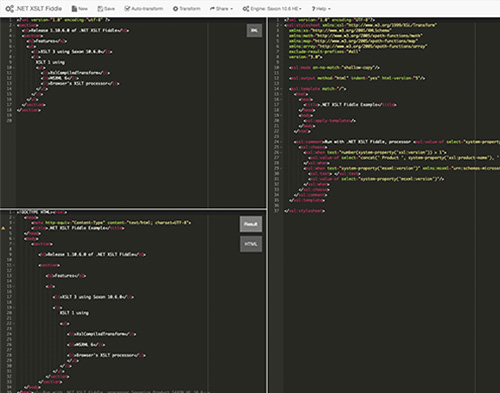Run the Transform command
The height and width of the screenshot is (393, 500).
pyautogui.click(x=187, y=9)
